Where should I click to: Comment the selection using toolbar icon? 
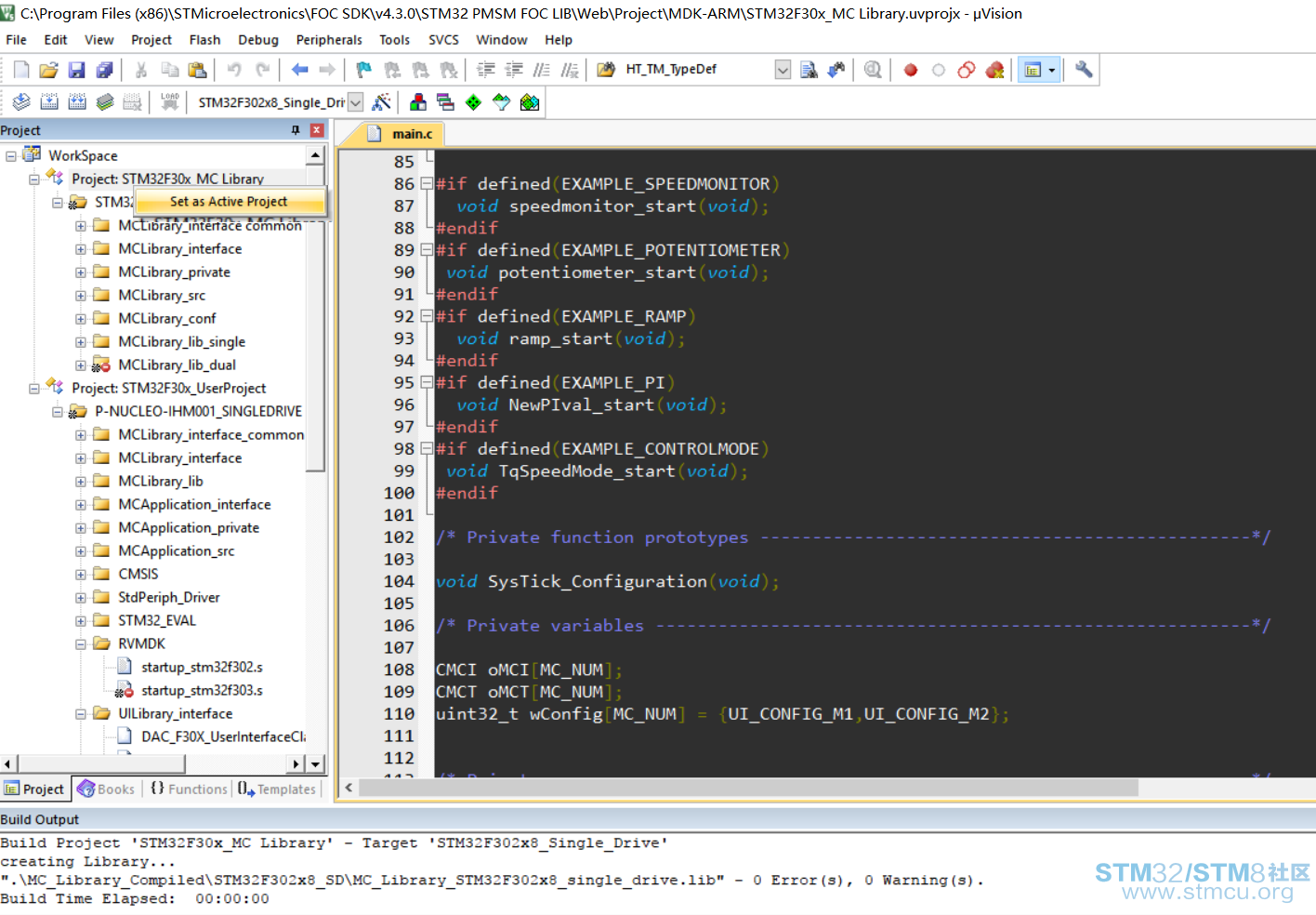(542, 70)
